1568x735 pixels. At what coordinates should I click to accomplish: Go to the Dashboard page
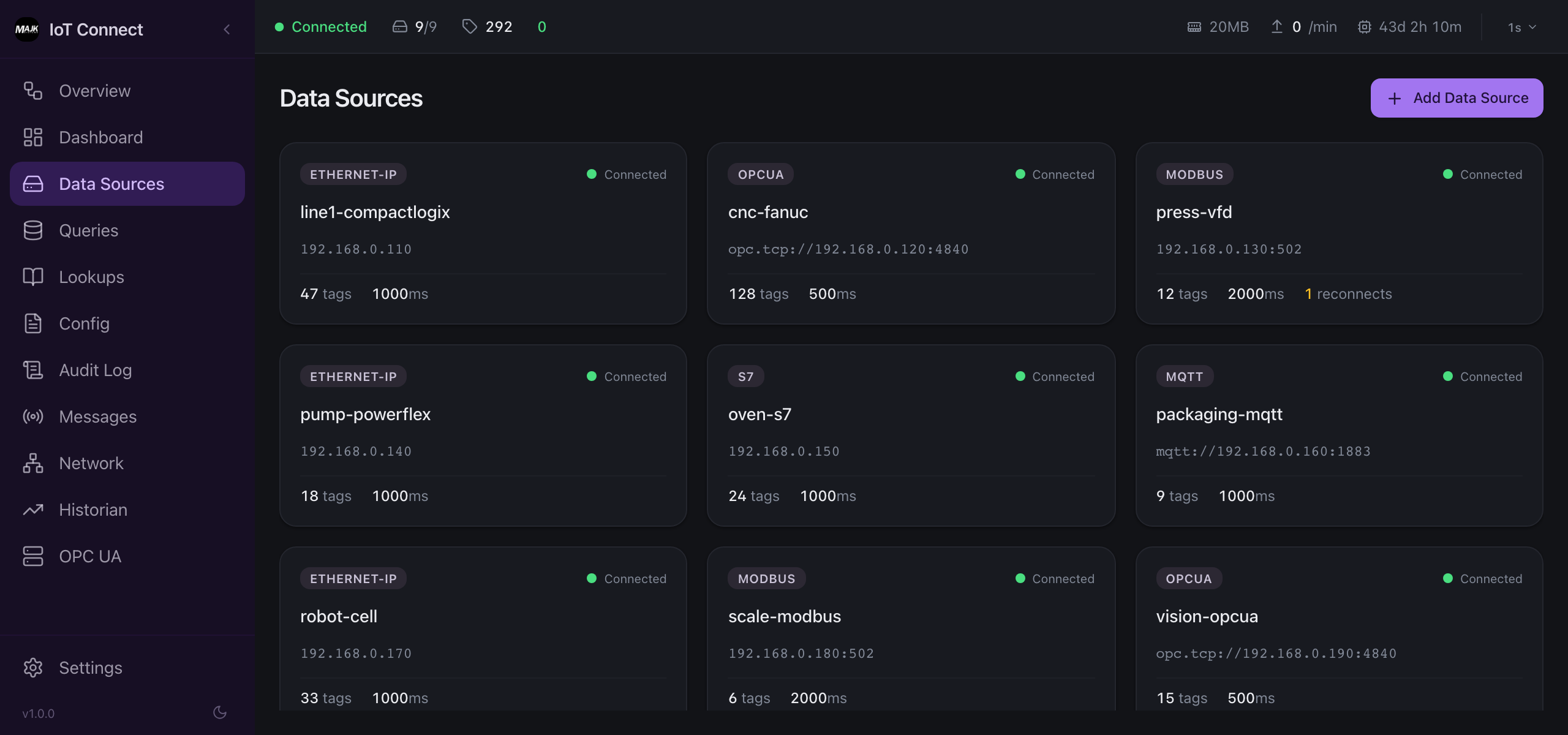click(x=127, y=137)
